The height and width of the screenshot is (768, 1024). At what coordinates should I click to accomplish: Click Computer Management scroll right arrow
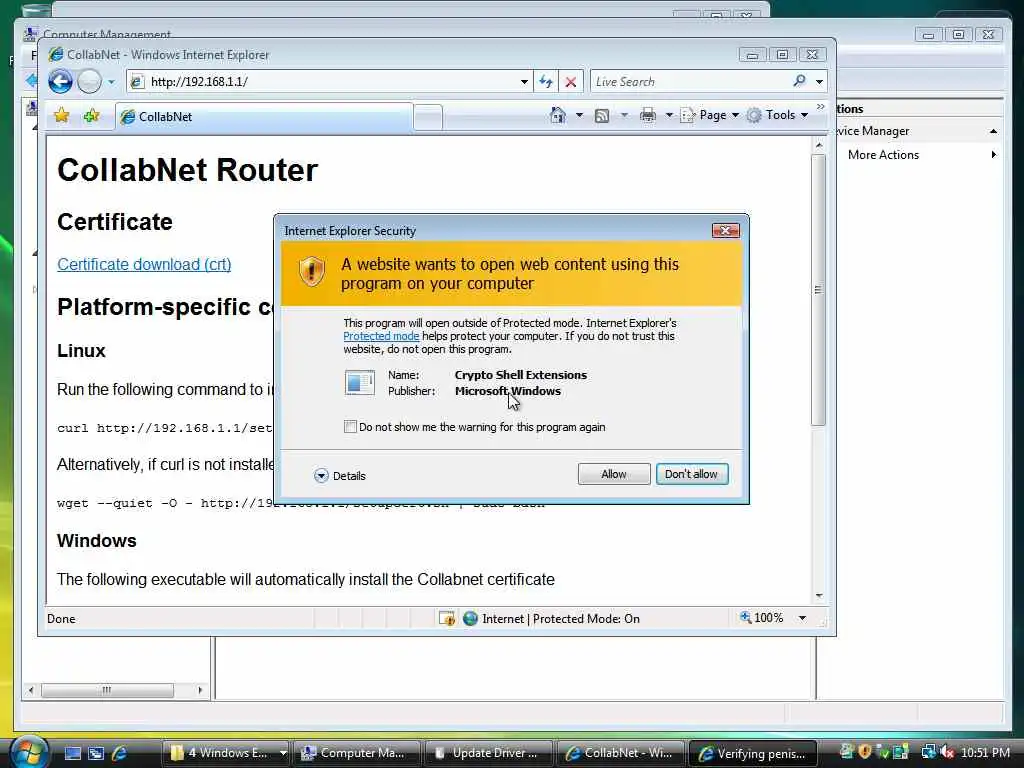[x=200, y=690]
